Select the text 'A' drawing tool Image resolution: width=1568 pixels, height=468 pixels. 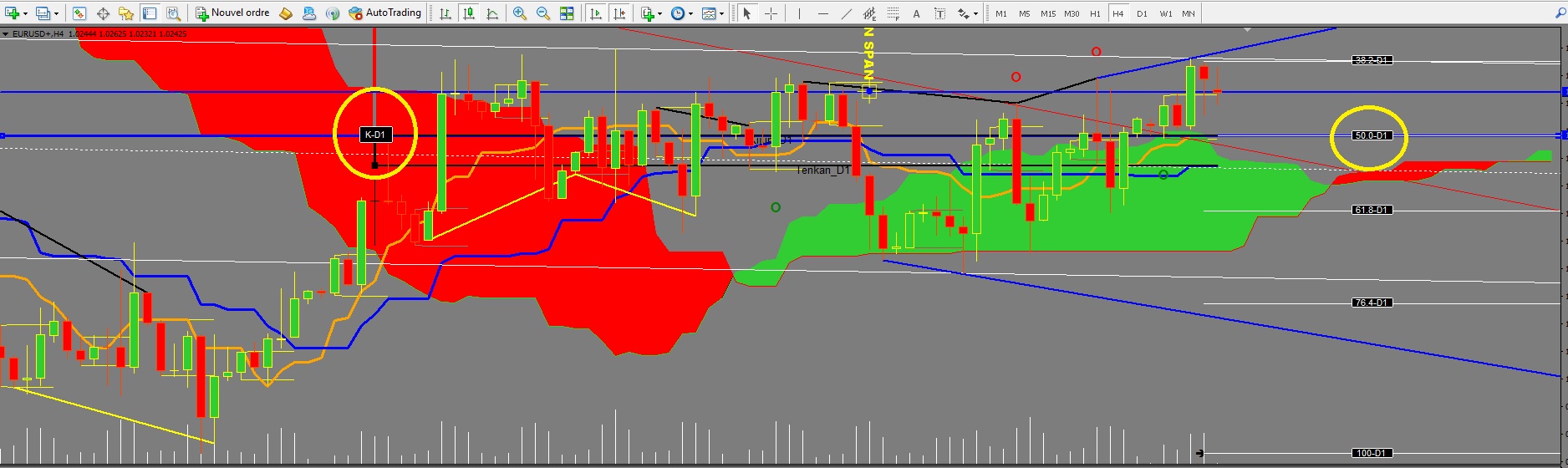click(917, 13)
